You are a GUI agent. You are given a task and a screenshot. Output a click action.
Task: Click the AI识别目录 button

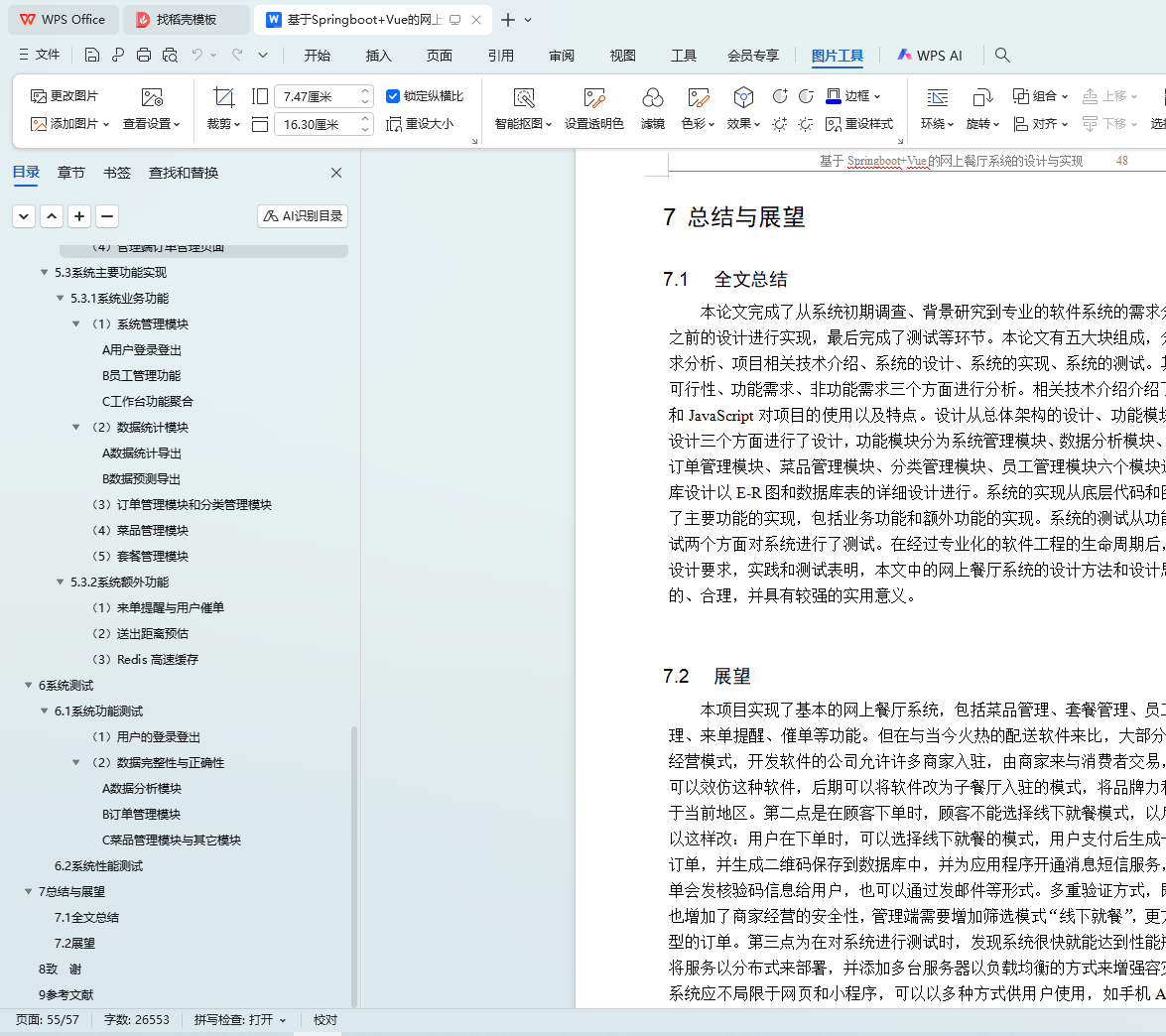click(303, 215)
